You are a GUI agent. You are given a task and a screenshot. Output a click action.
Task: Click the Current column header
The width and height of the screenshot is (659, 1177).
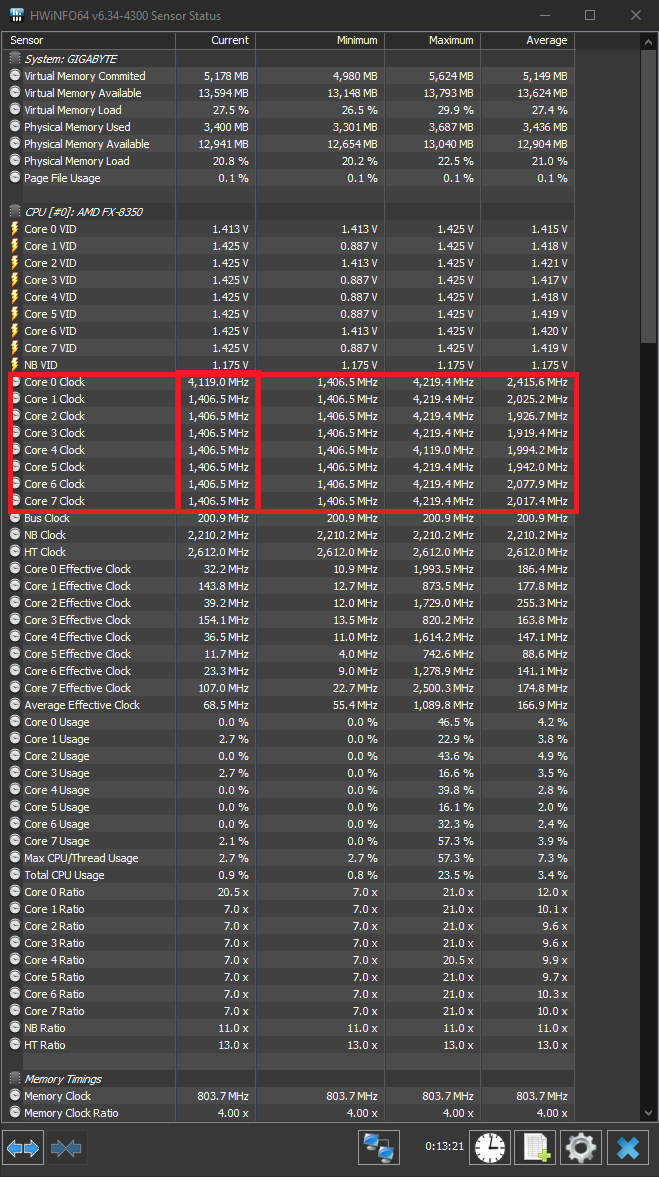coord(215,41)
